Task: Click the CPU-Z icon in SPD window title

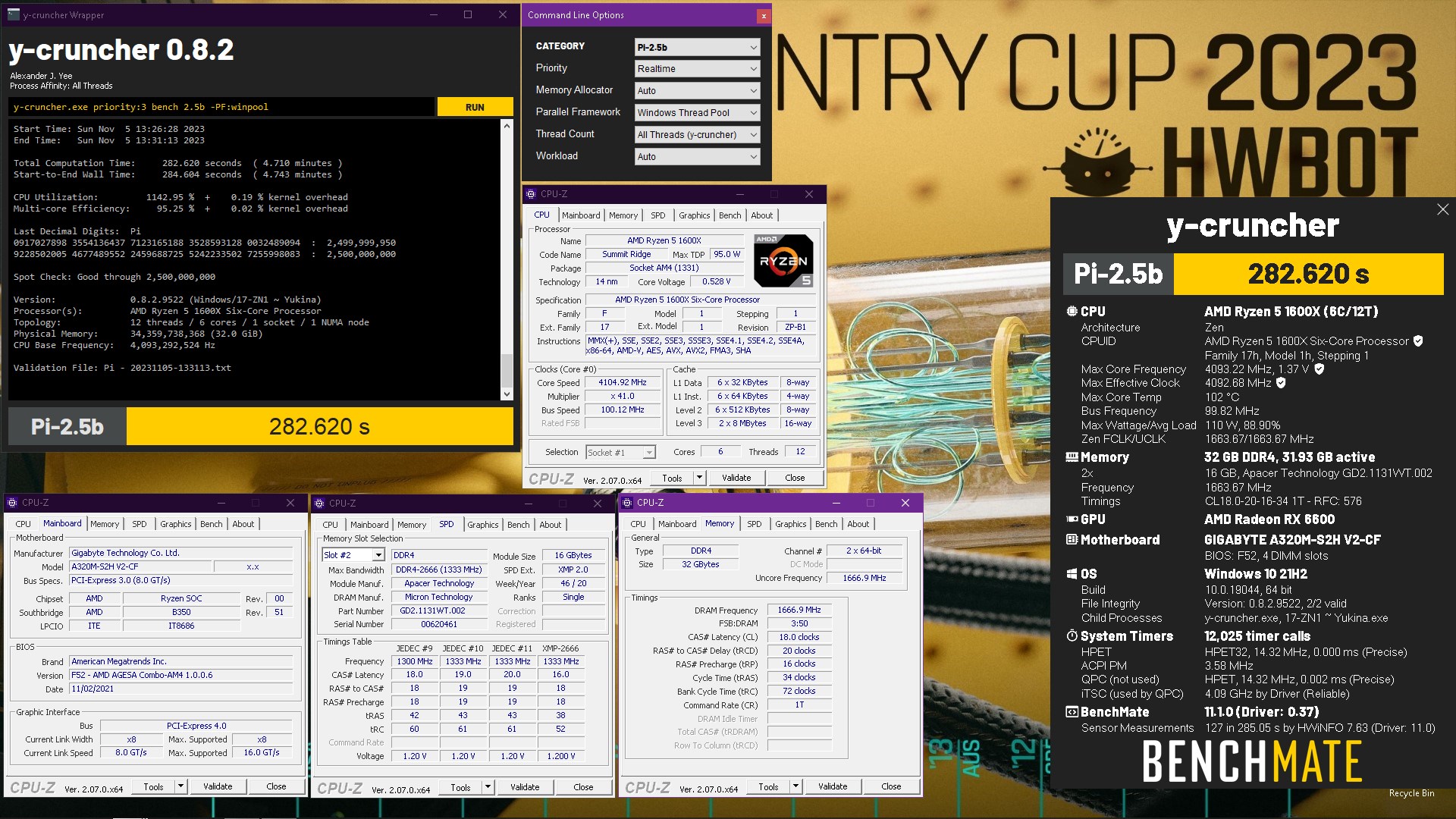Action: (319, 503)
